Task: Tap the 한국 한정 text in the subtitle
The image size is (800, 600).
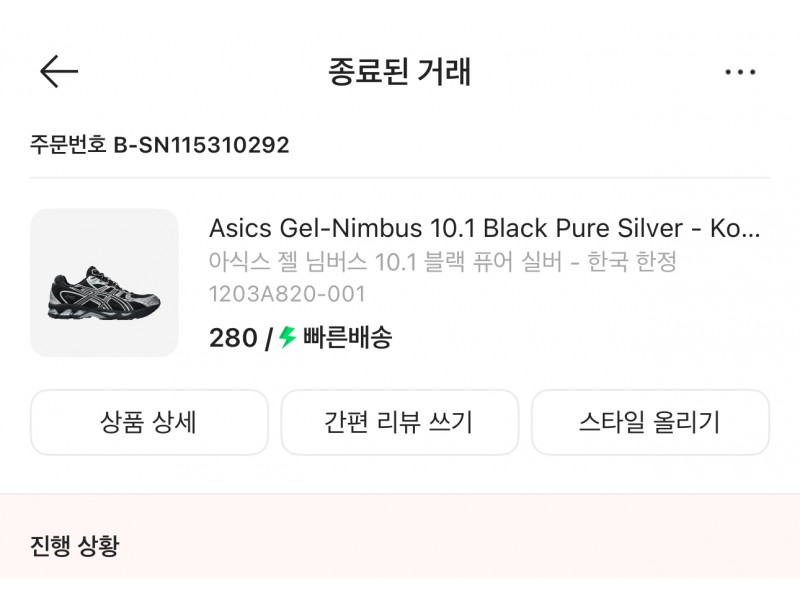Action: [x=632, y=262]
